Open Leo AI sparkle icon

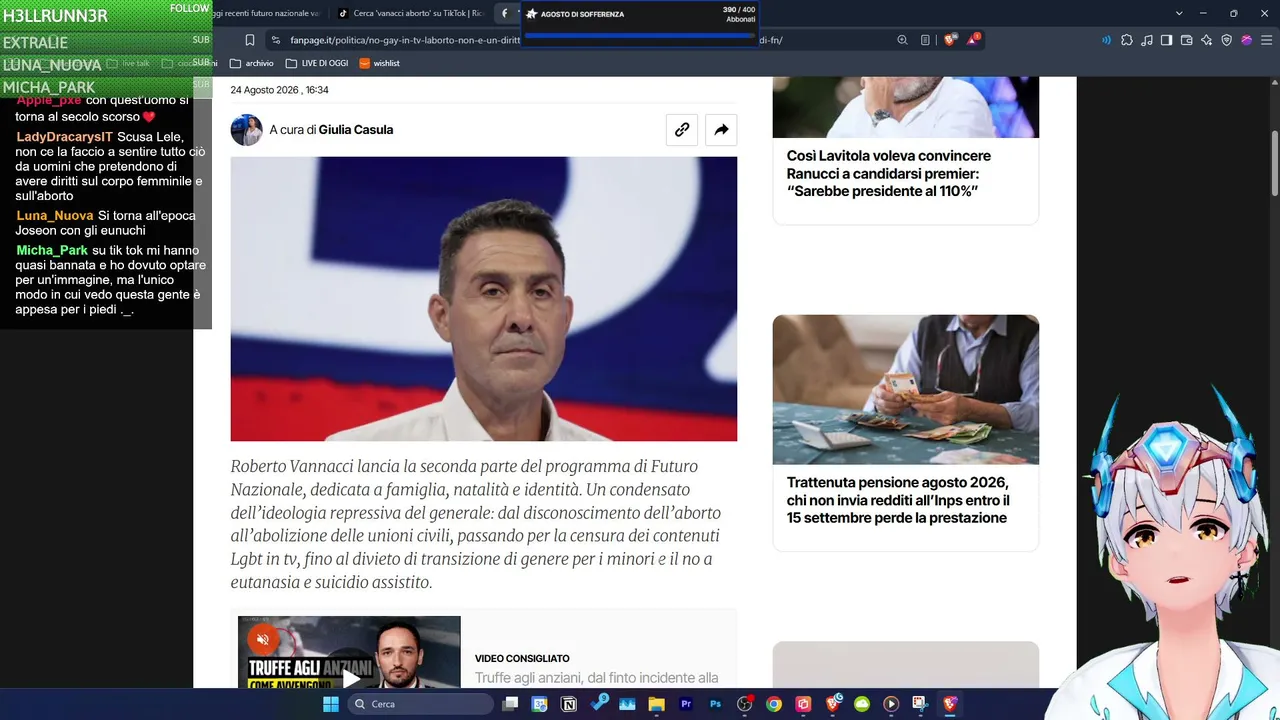tap(1207, 40)
